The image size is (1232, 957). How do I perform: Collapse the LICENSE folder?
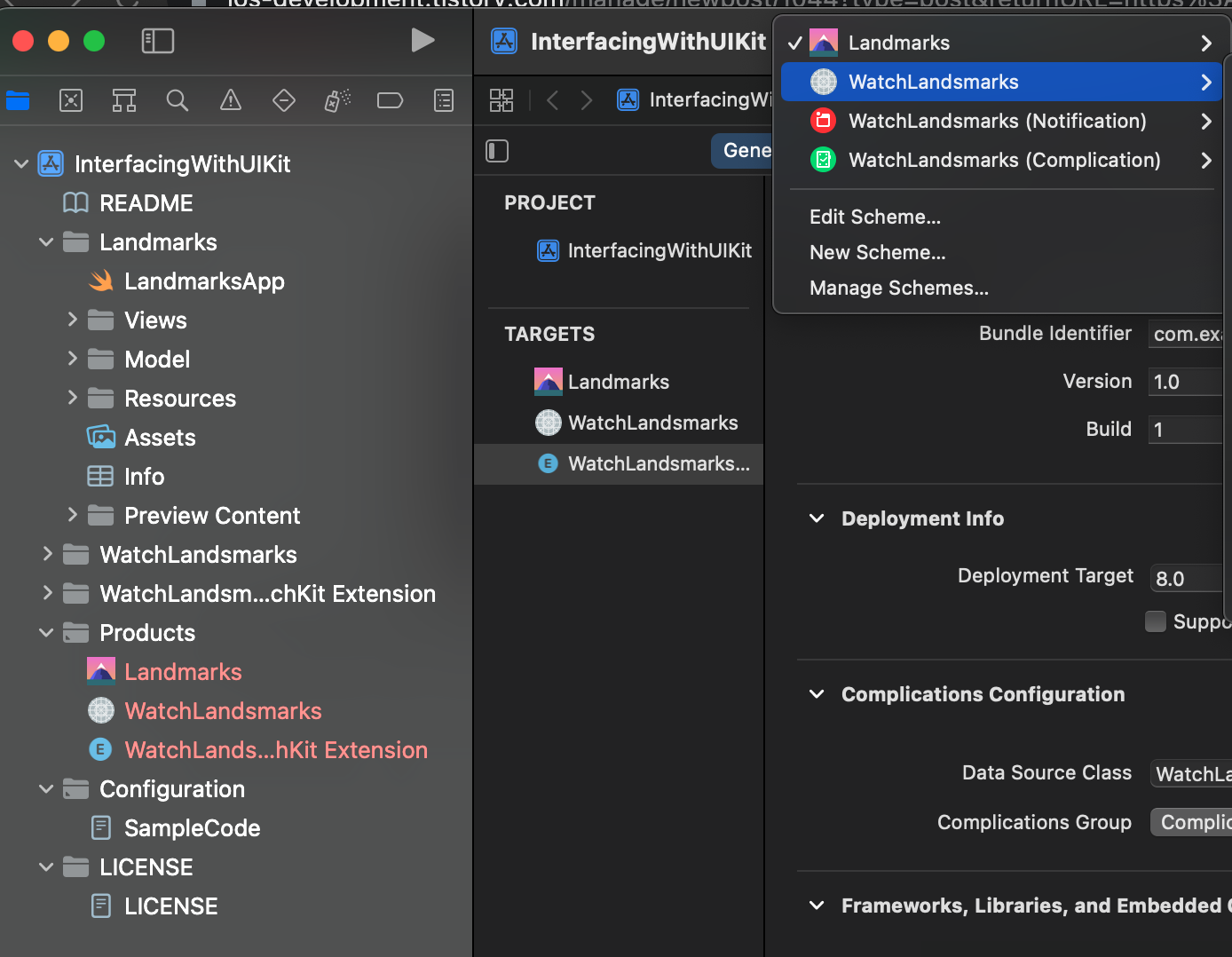(46, 866)
